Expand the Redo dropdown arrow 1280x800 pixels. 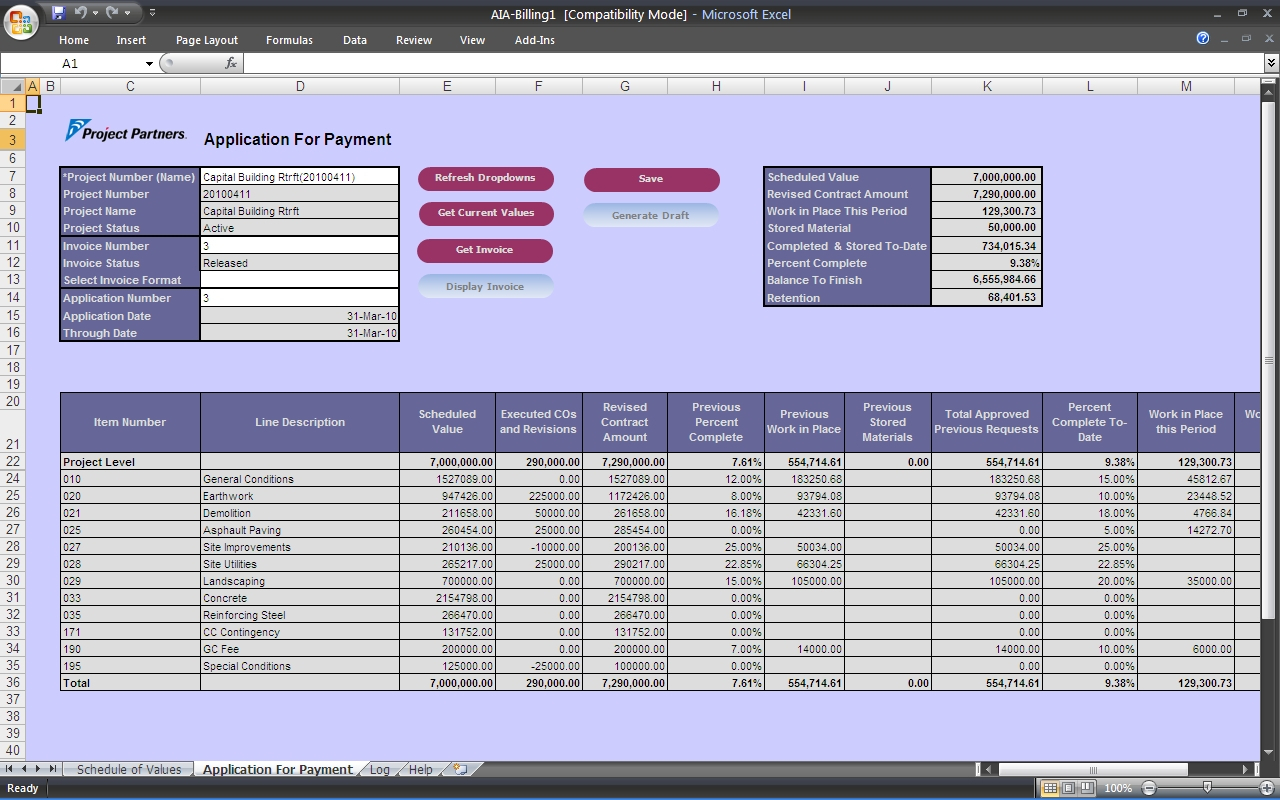(128, 11)
